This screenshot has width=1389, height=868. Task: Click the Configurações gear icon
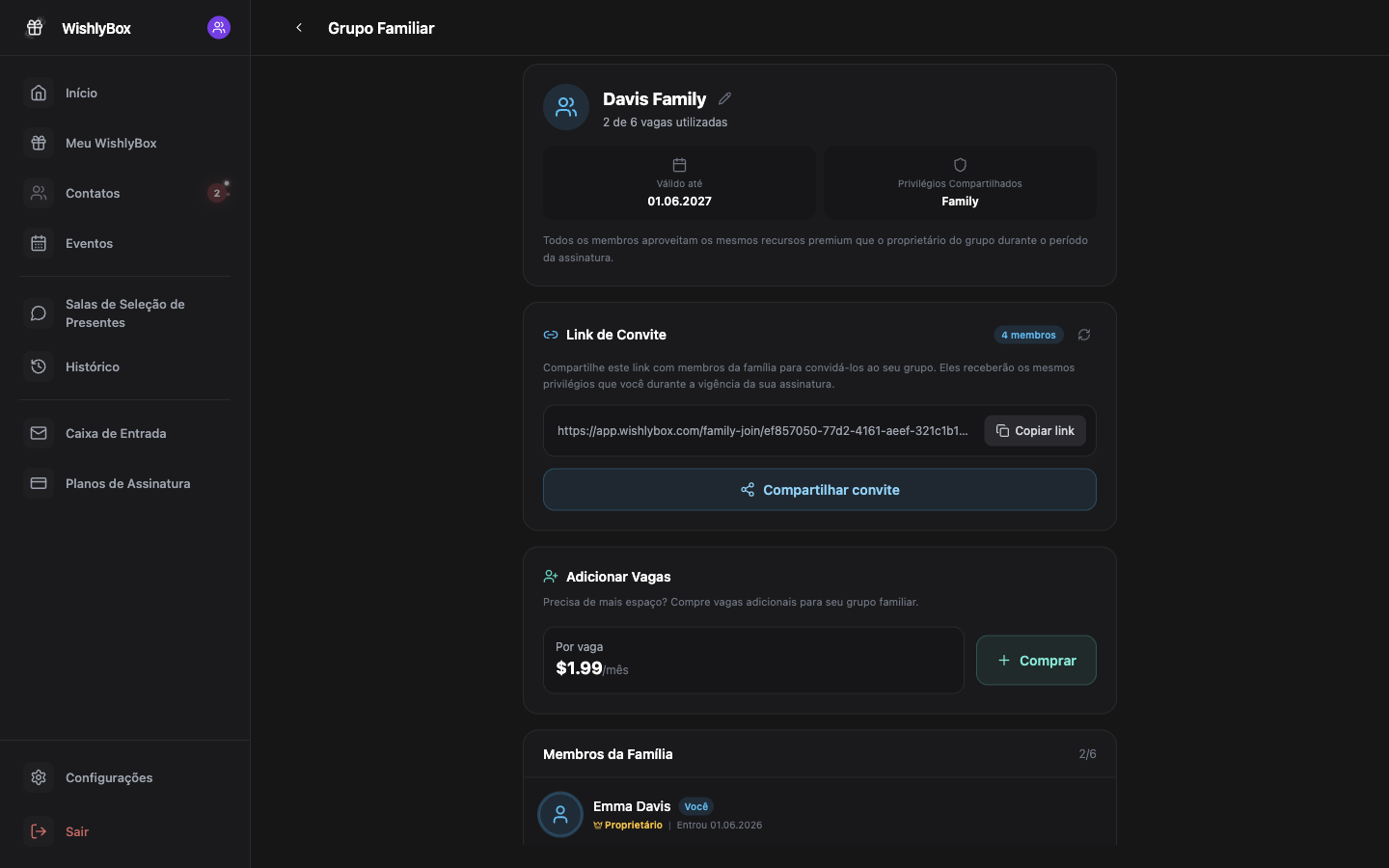[39, 777]
